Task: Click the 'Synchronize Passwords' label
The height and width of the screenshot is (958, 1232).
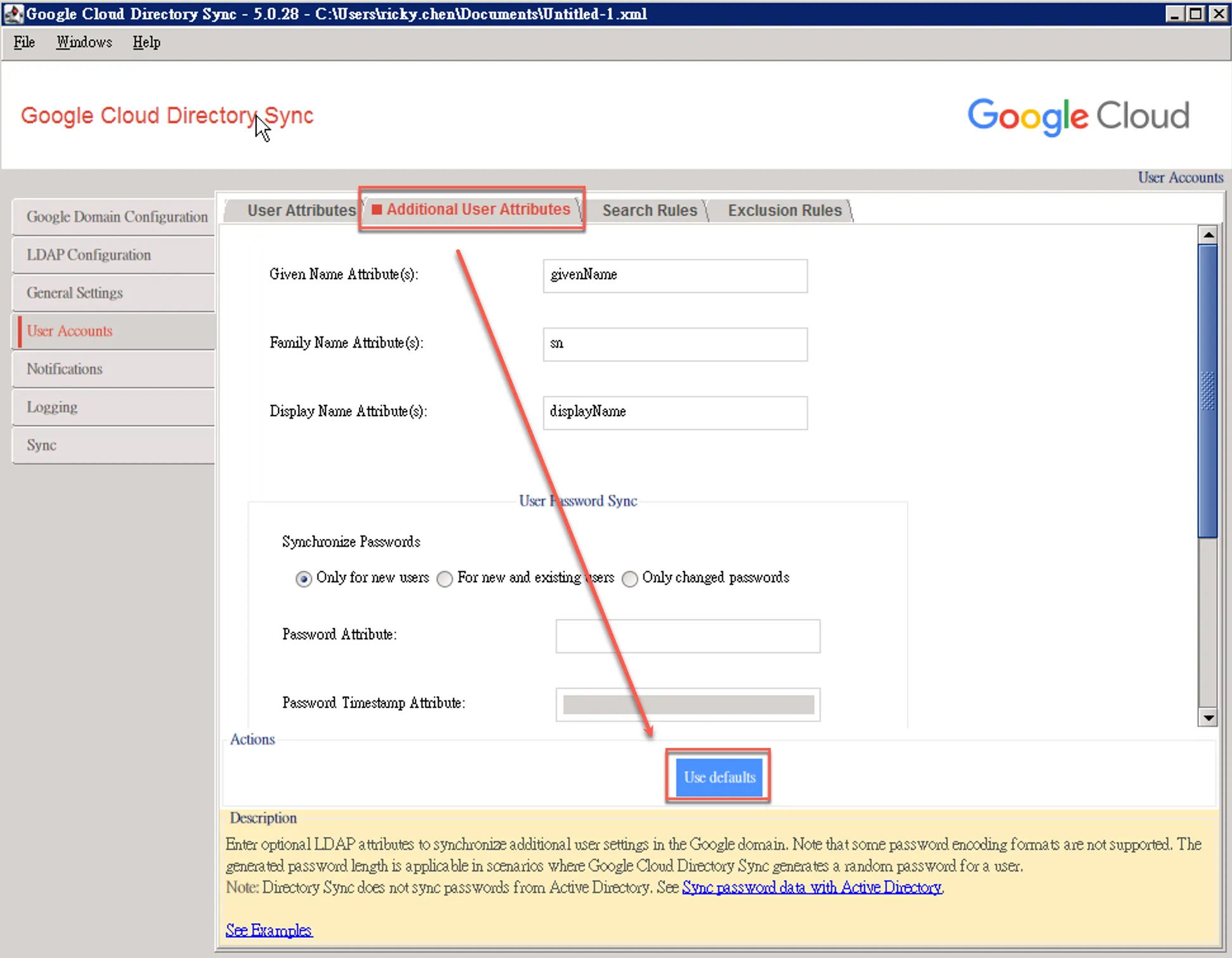Action: (x=351, y=542)
